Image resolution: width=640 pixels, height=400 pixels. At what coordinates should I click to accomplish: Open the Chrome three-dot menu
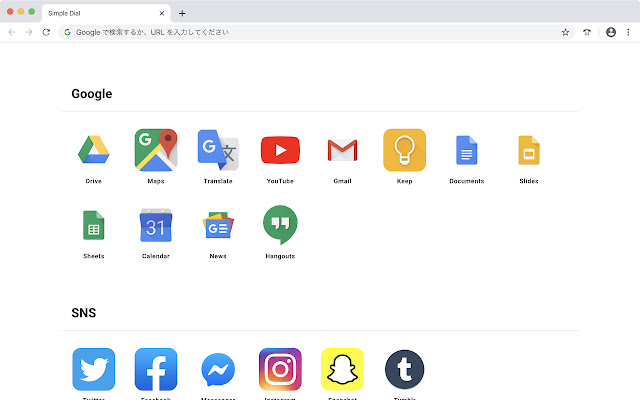tap(629, 32)
